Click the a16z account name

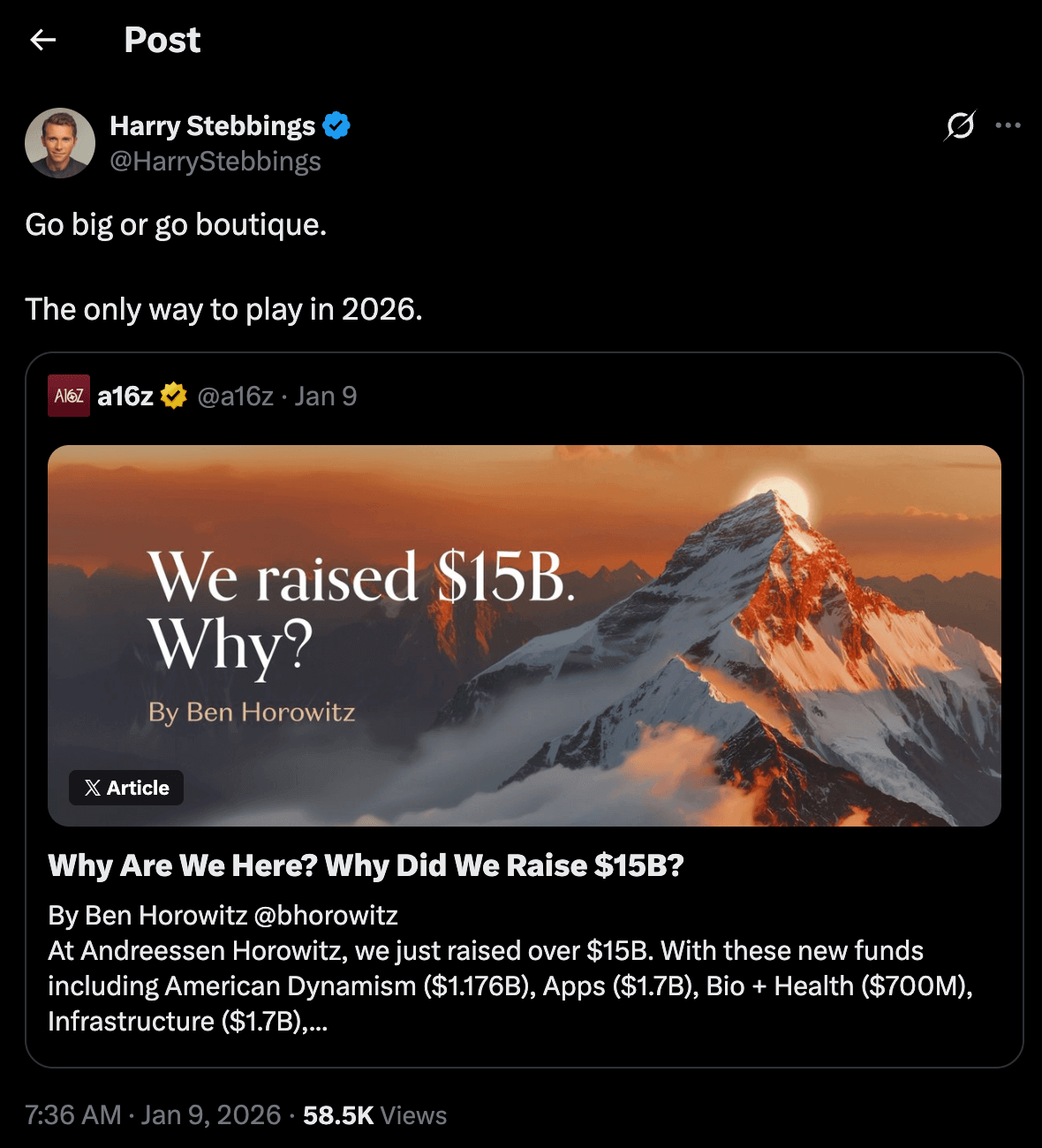pos(125,396)
